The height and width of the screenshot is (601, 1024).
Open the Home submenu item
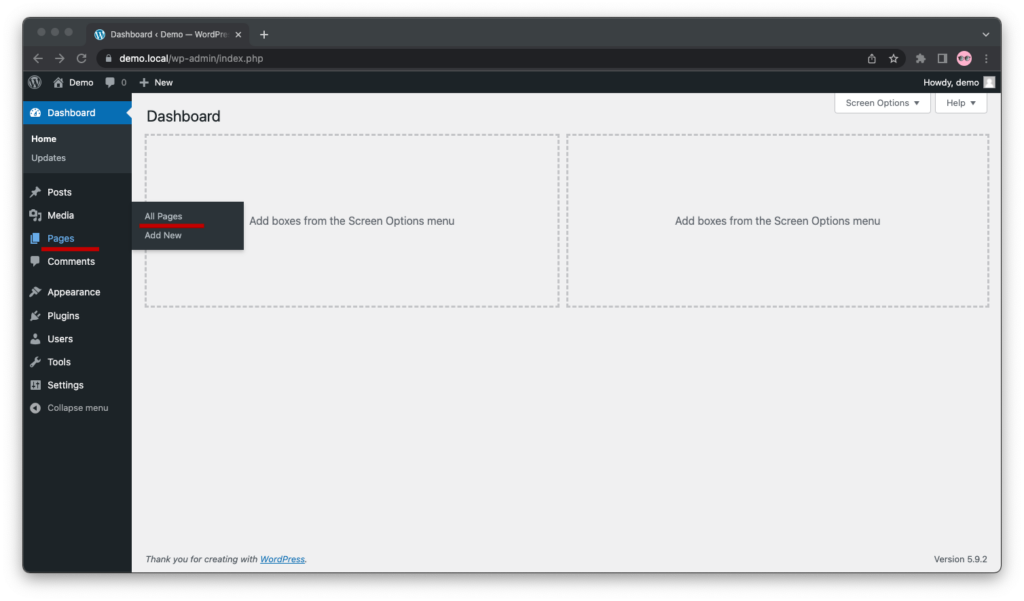point(44,138)
